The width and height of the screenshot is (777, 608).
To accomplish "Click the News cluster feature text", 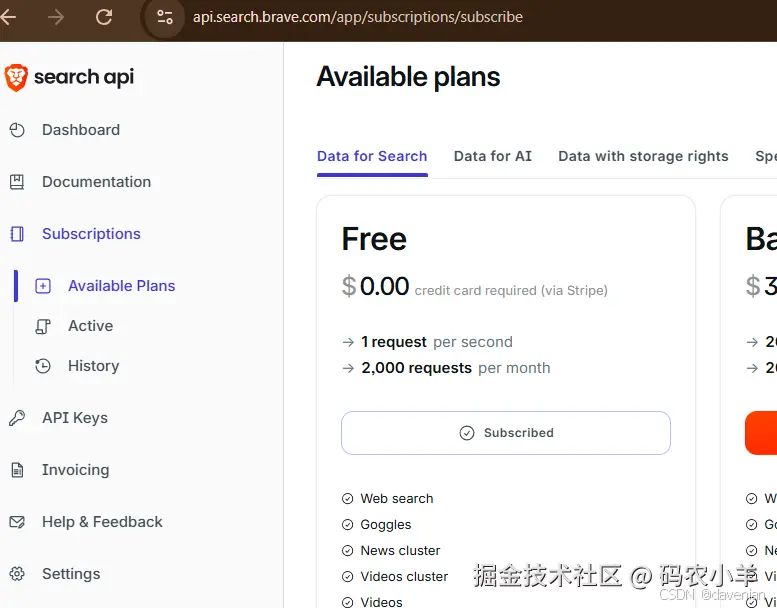I will click(400, 551).
